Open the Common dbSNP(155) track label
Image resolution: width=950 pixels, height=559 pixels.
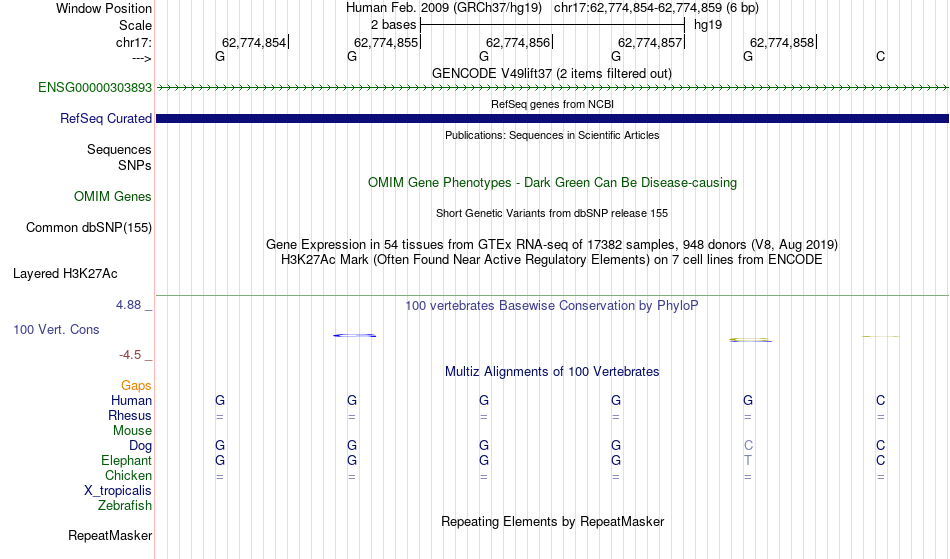click(88, 227)
